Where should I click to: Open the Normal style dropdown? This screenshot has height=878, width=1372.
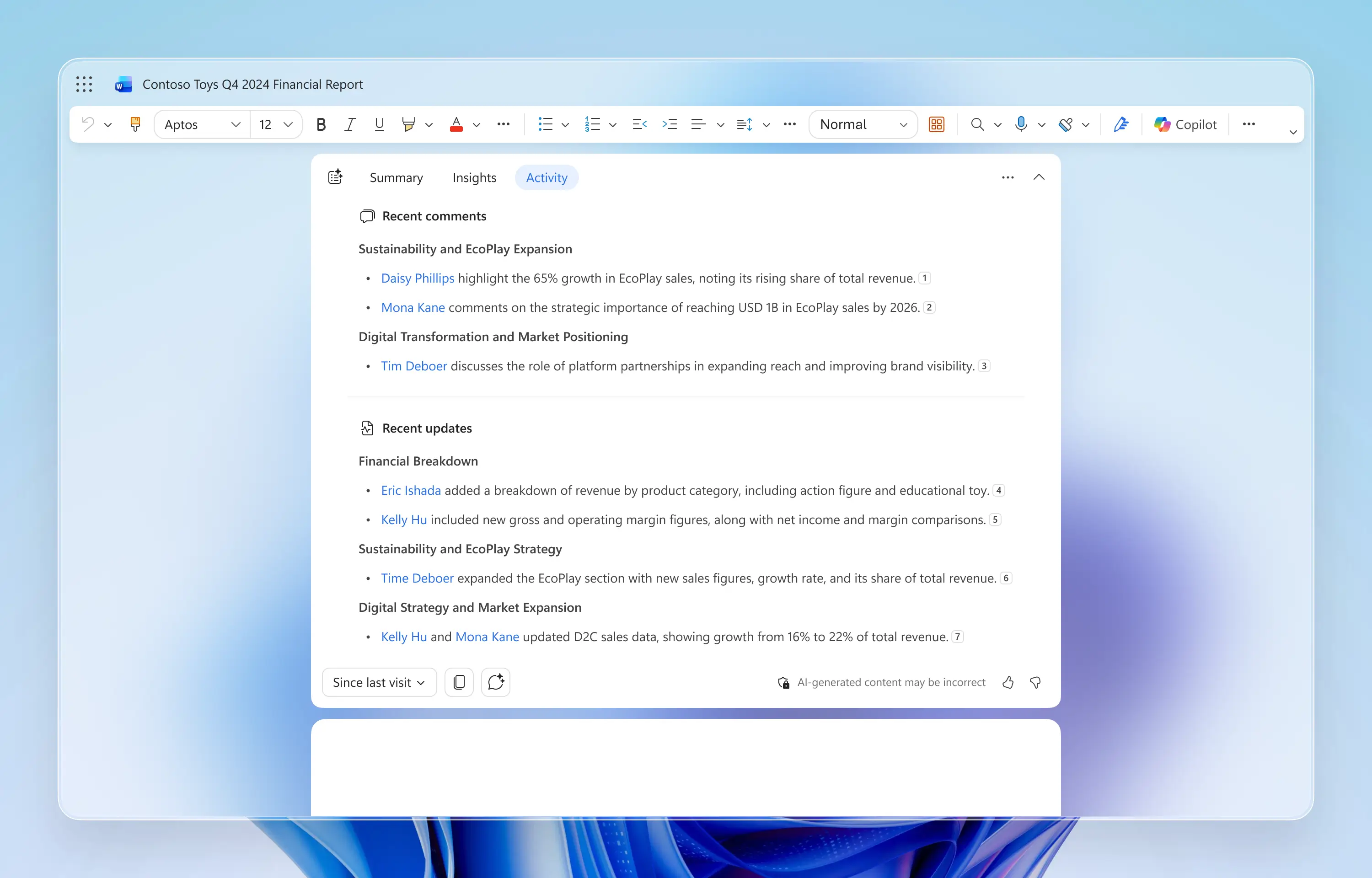[x=863, y=124]
